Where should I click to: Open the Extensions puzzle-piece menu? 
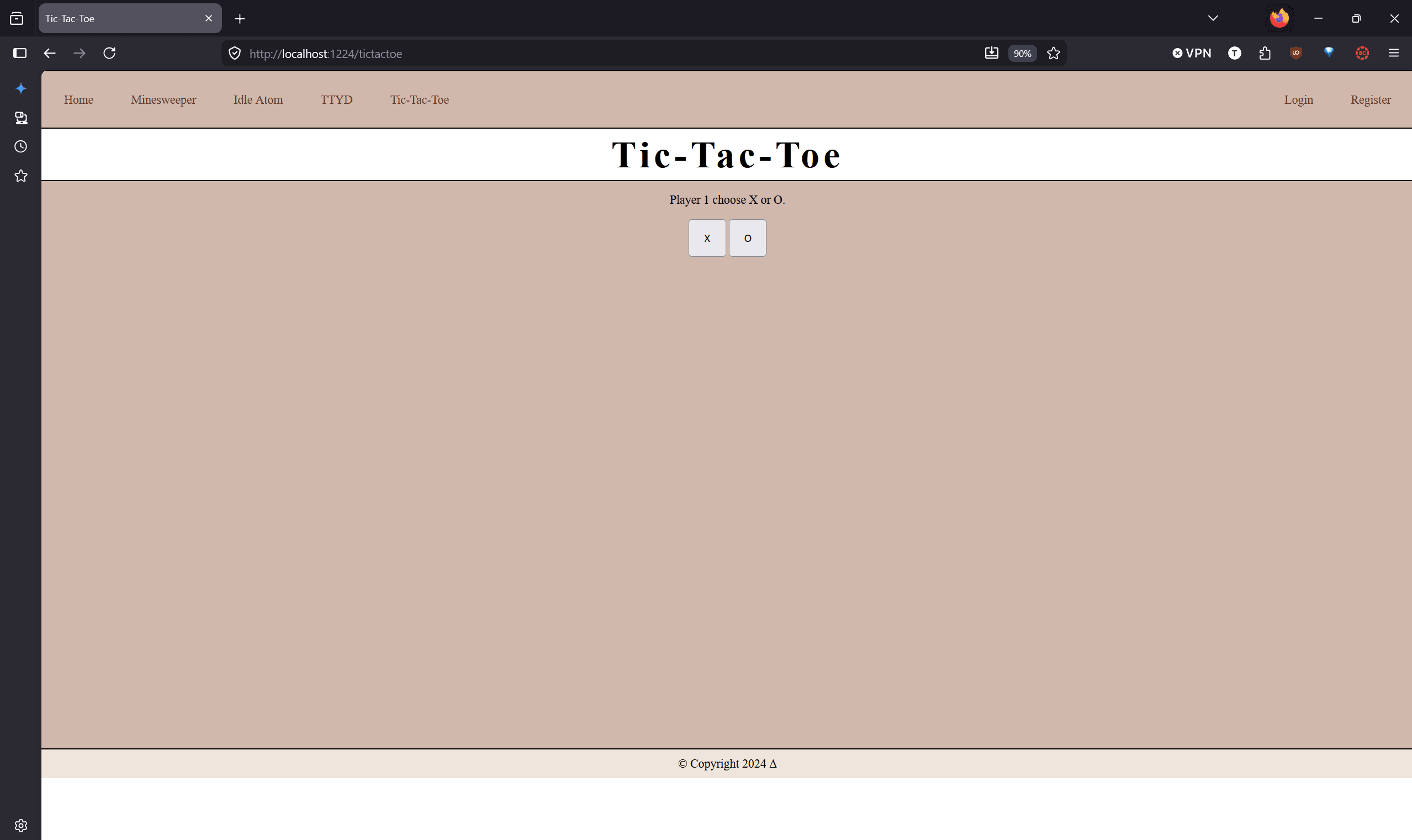pyautogui.click(x=1265, y=53)
